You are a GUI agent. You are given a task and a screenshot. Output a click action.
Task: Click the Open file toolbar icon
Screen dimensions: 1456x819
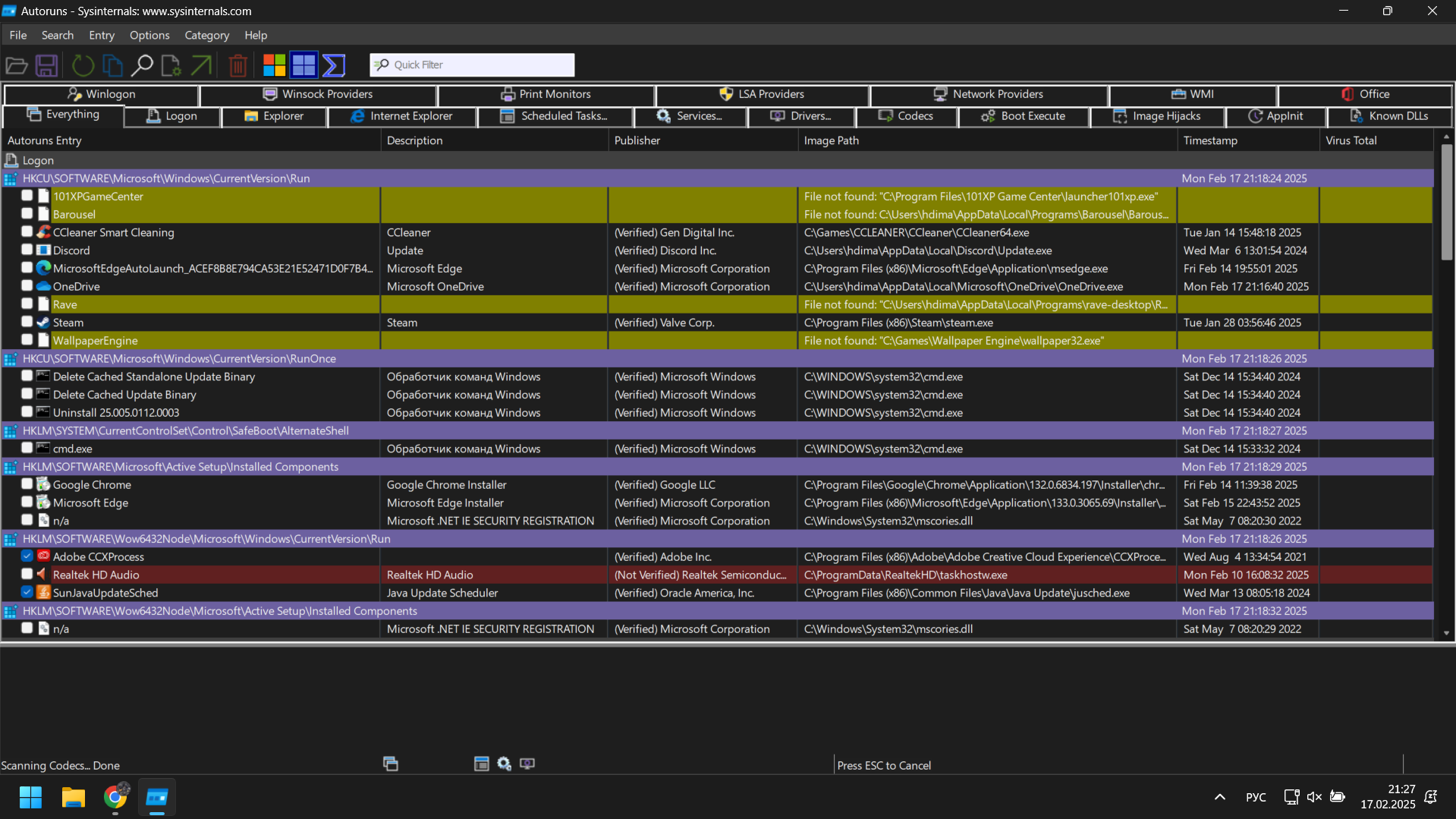click(17, 65)
